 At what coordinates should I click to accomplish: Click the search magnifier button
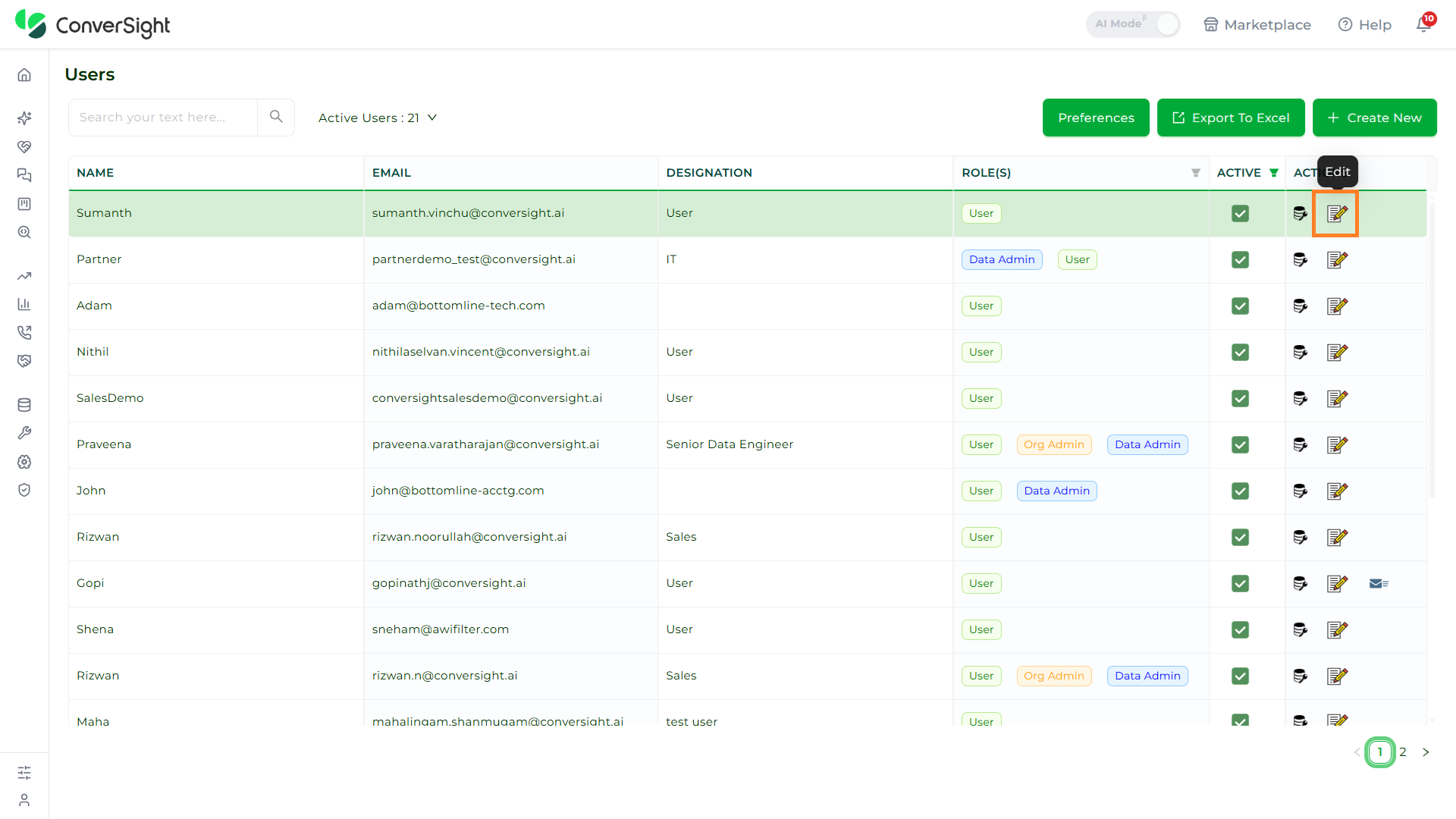tap(276, 117)
